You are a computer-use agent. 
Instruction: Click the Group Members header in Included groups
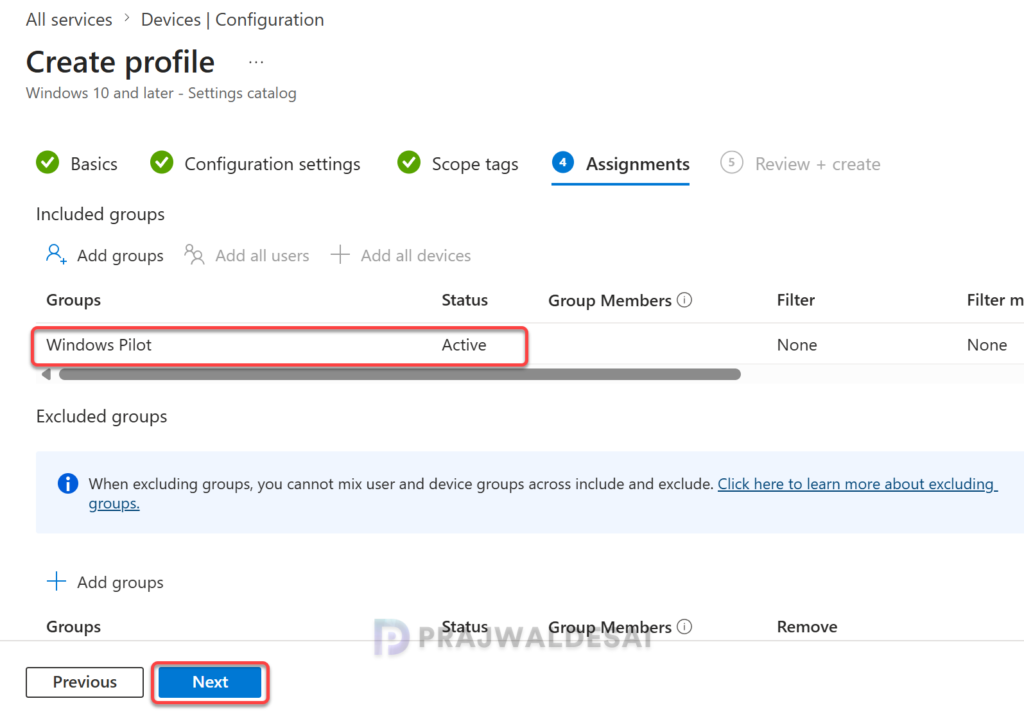[x=609, y=300]
